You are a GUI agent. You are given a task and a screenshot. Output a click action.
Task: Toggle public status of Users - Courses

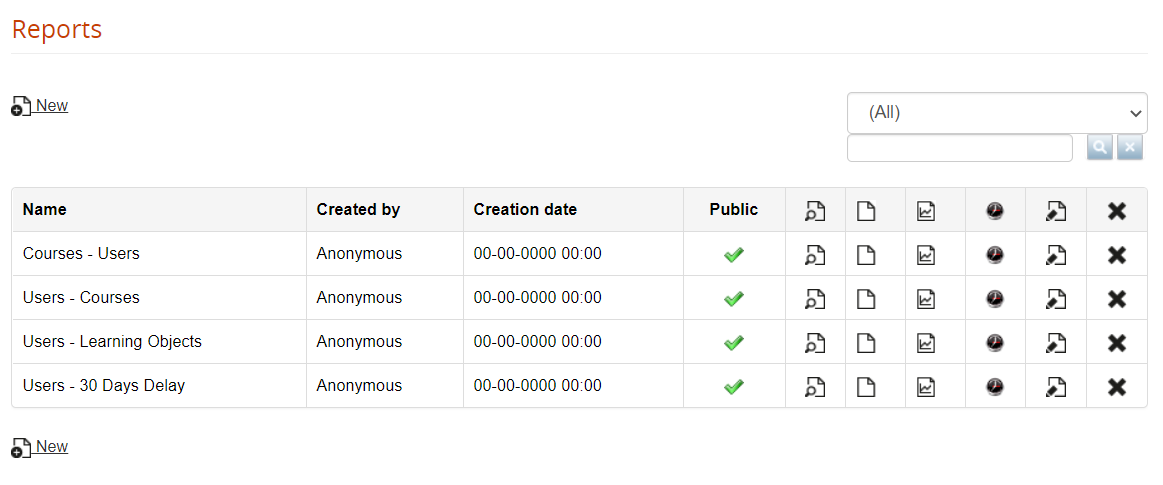coord(734,299)
